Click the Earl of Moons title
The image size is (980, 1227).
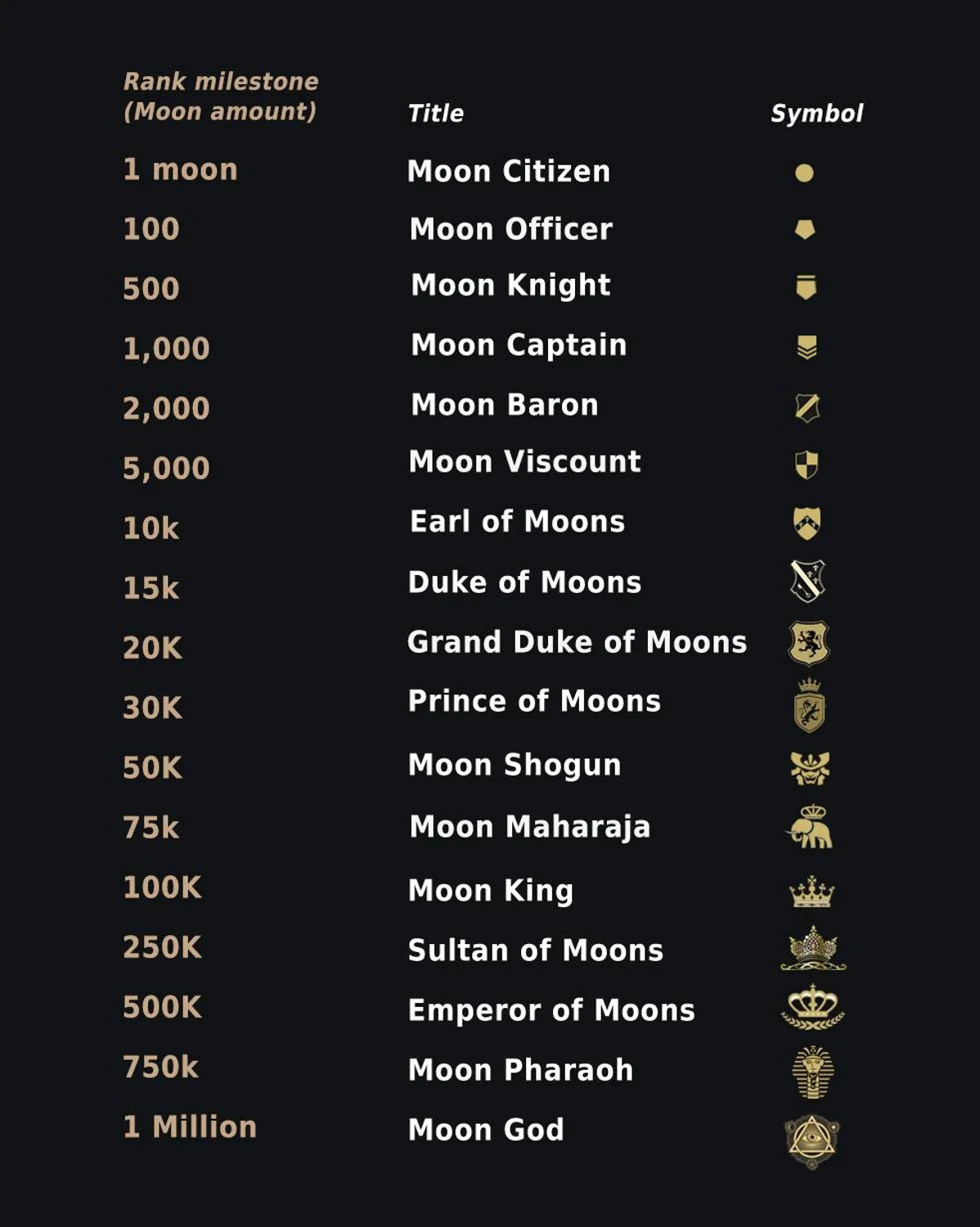click(517, 522)
